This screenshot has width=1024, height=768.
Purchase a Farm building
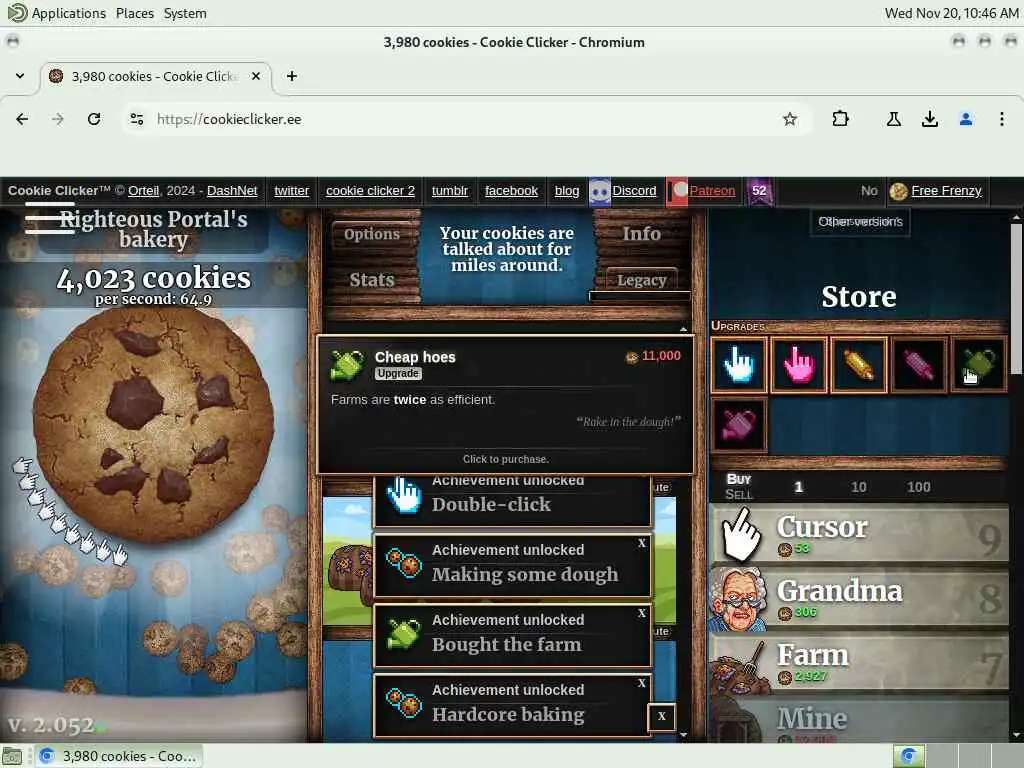pos(859,663)
